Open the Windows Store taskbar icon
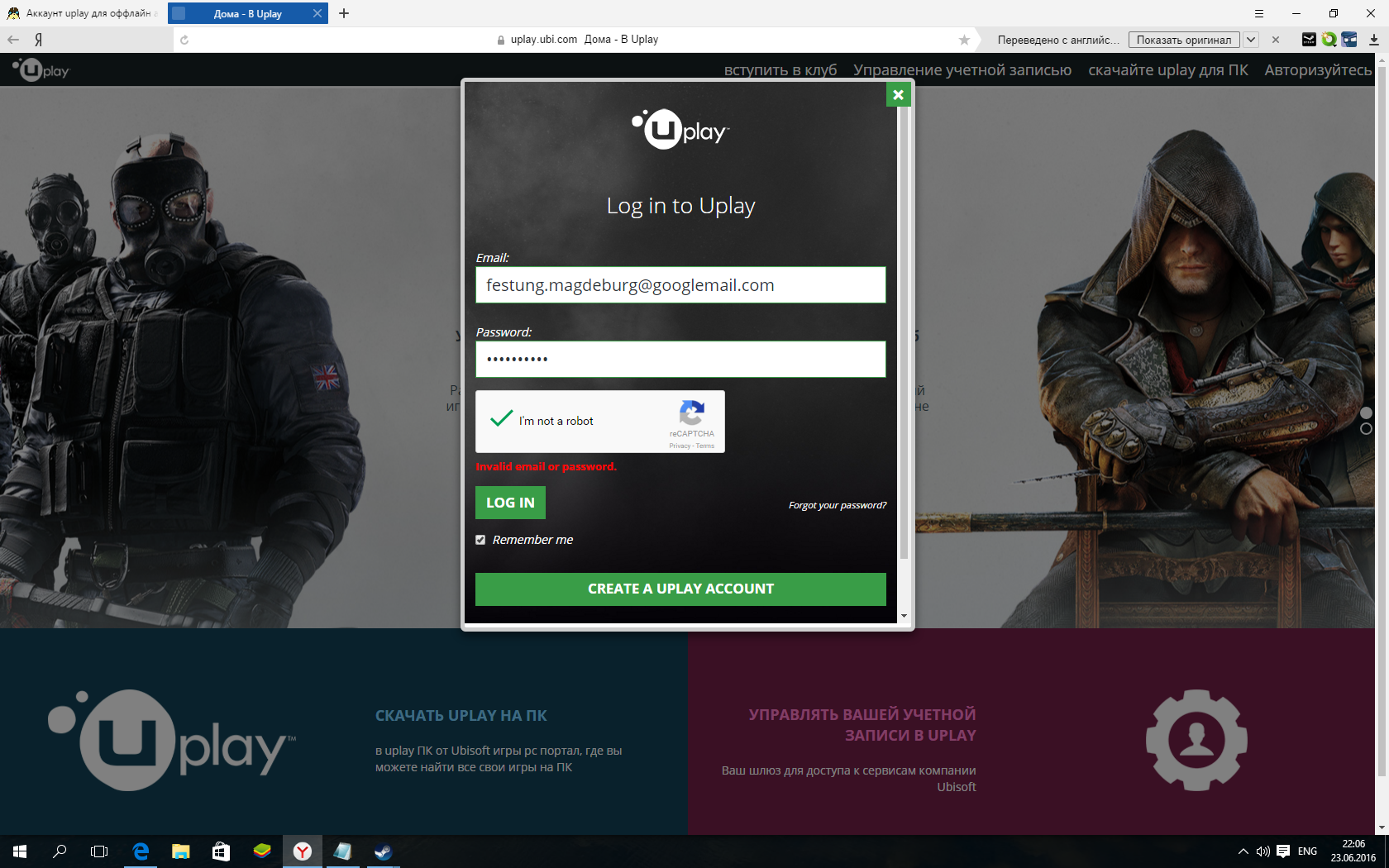 221,851
